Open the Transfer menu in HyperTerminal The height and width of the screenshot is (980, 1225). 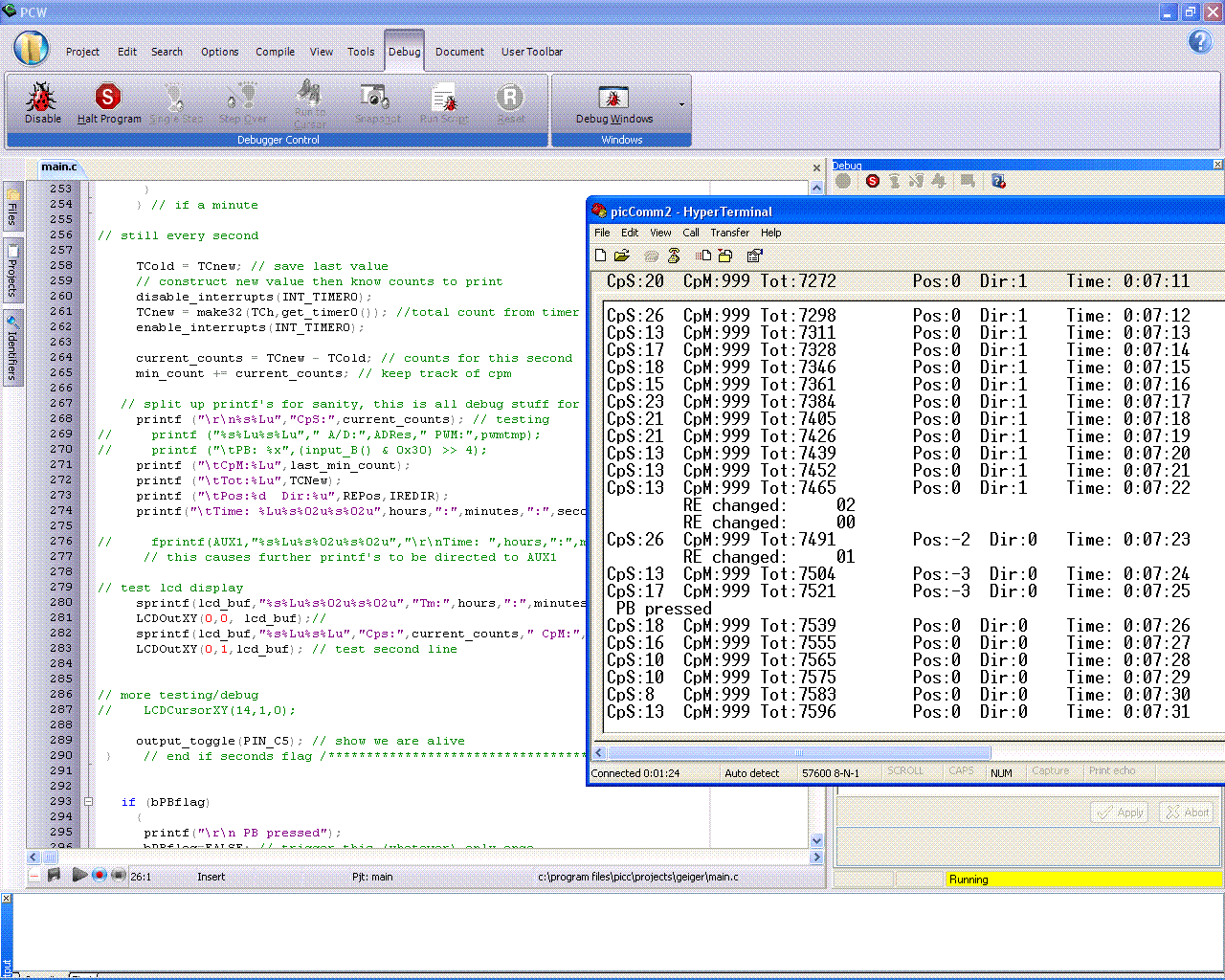[x=729, y=233]
